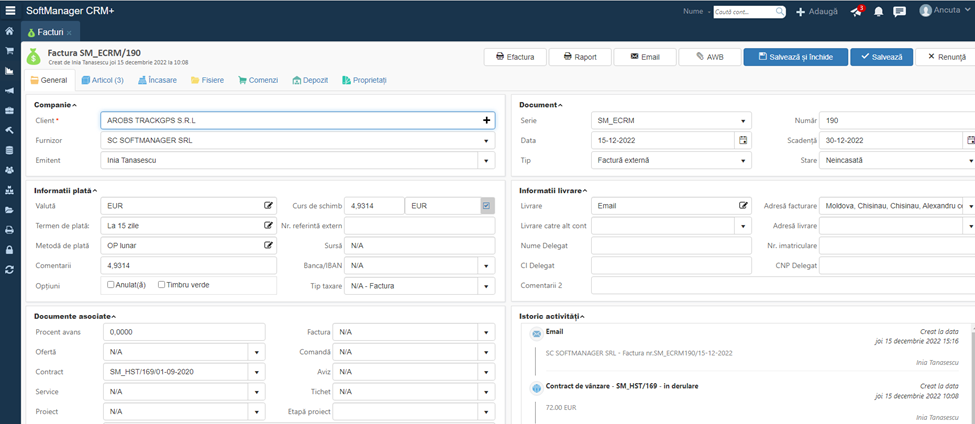Click the refresh sync sidebar icon

click(9, 270)
